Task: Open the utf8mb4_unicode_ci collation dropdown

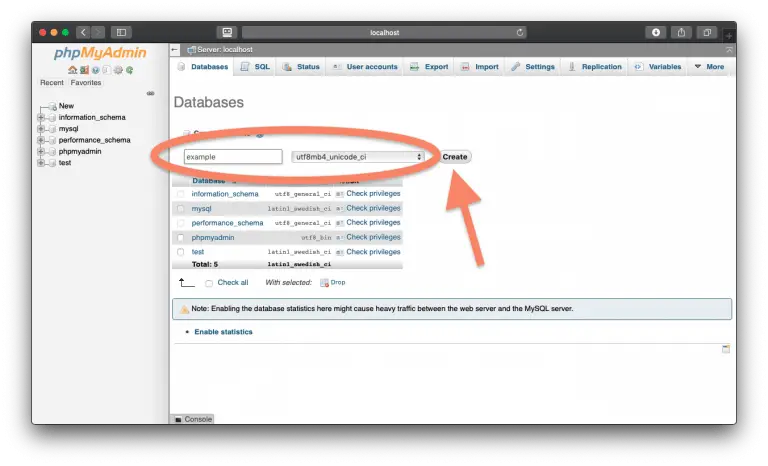Action: 358,157
